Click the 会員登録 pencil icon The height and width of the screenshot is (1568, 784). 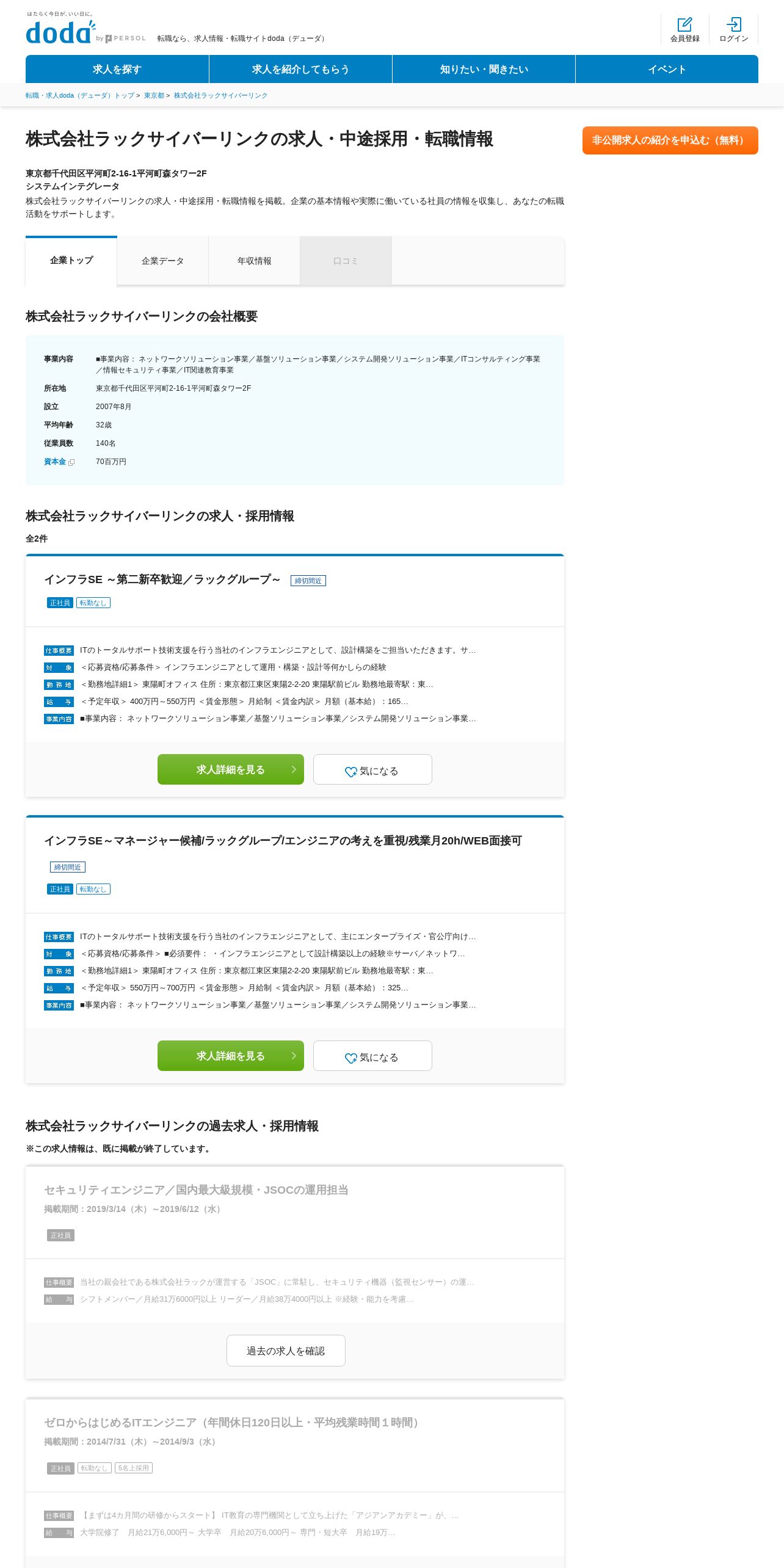pos(685,24)
